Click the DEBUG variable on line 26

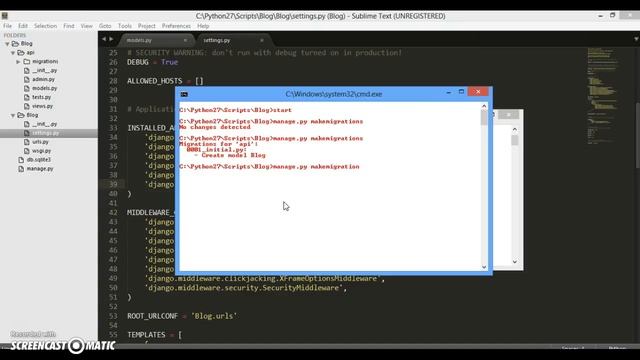pos(138,62)
